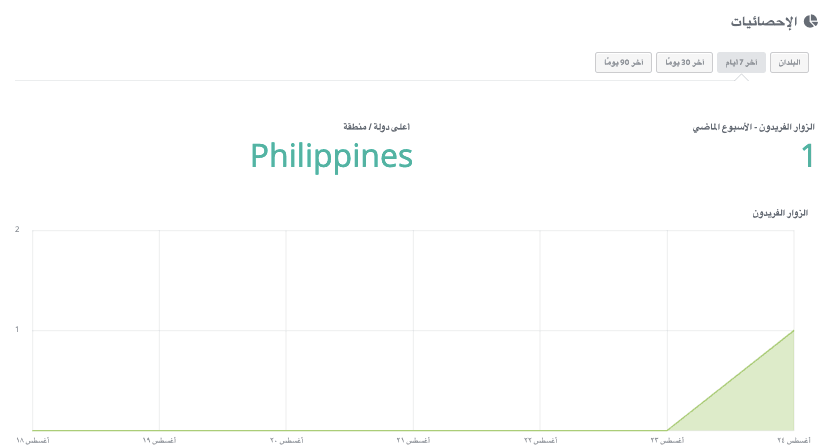Click the أغسطس ١٩ axis label
The image size is (833, 448).
pos(159,441)
